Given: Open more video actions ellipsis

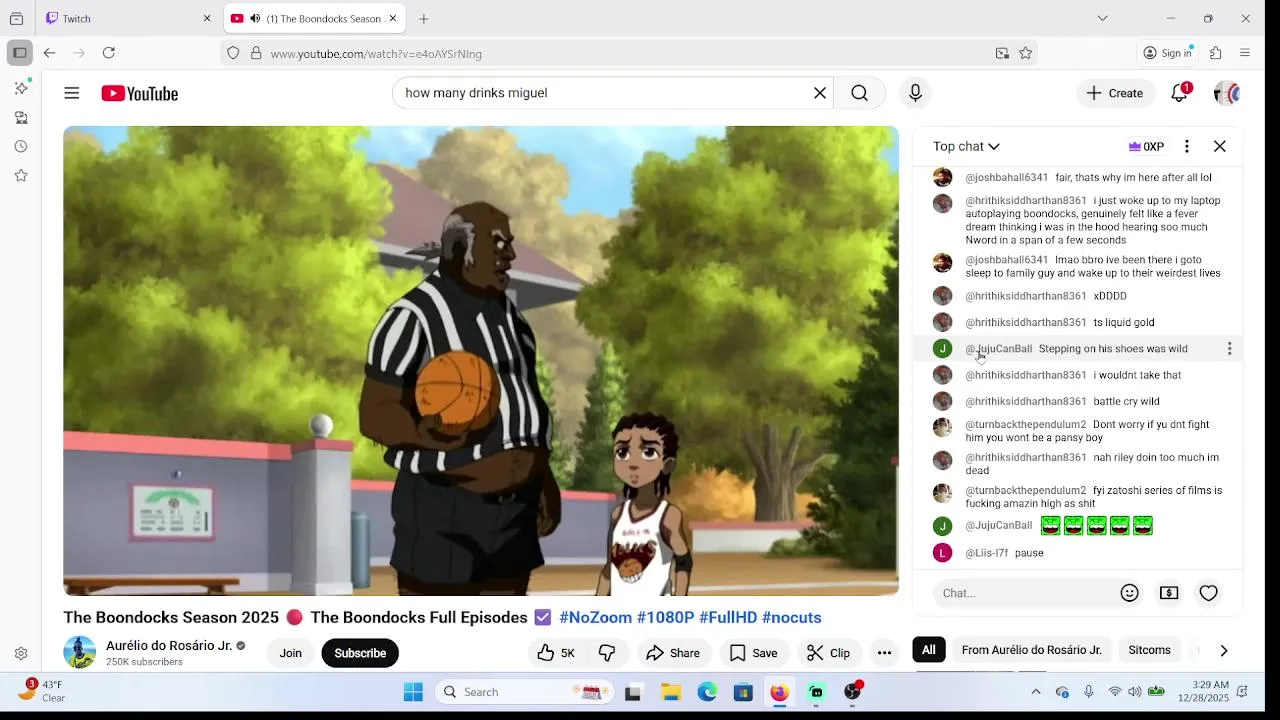Looking at the screenshot, I should [884, 653].
